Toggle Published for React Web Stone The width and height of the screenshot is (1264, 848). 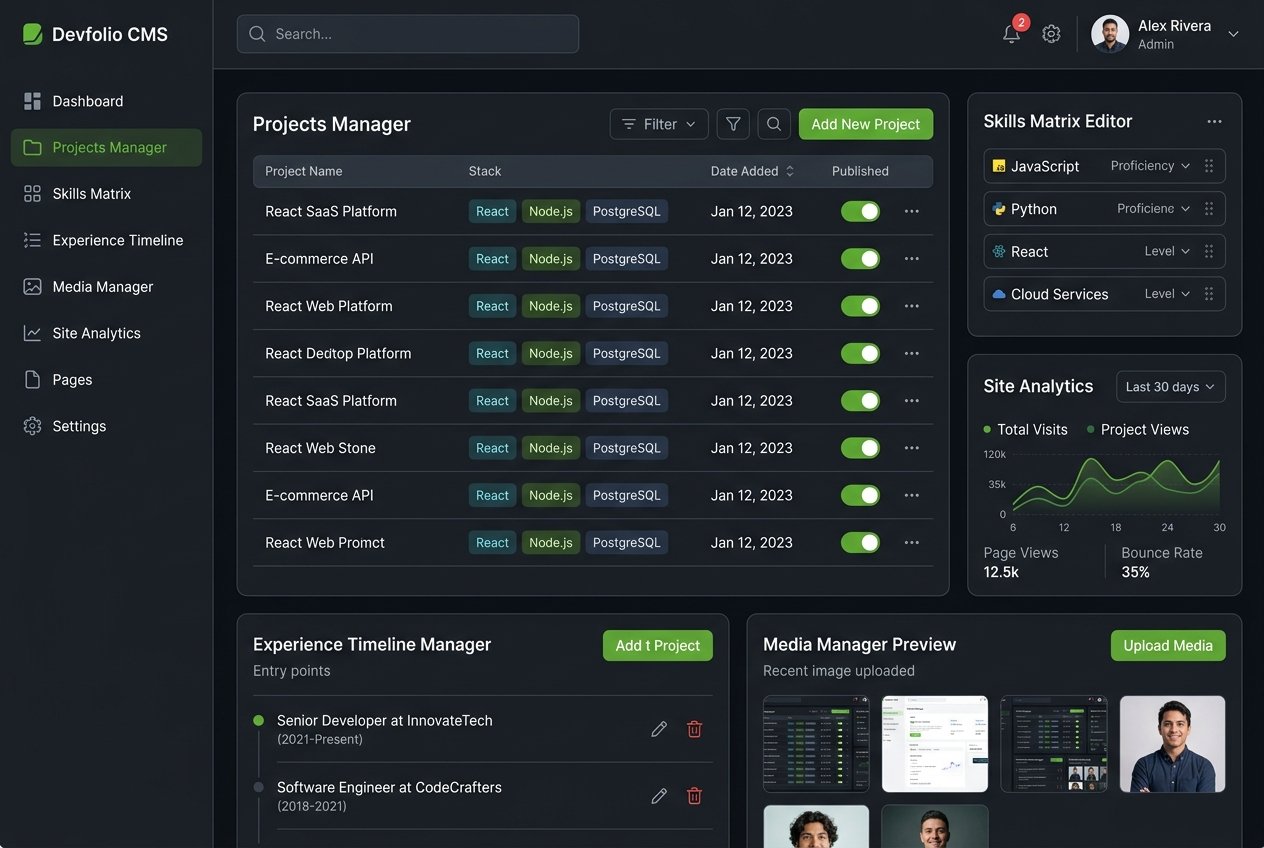pos(860,448)
